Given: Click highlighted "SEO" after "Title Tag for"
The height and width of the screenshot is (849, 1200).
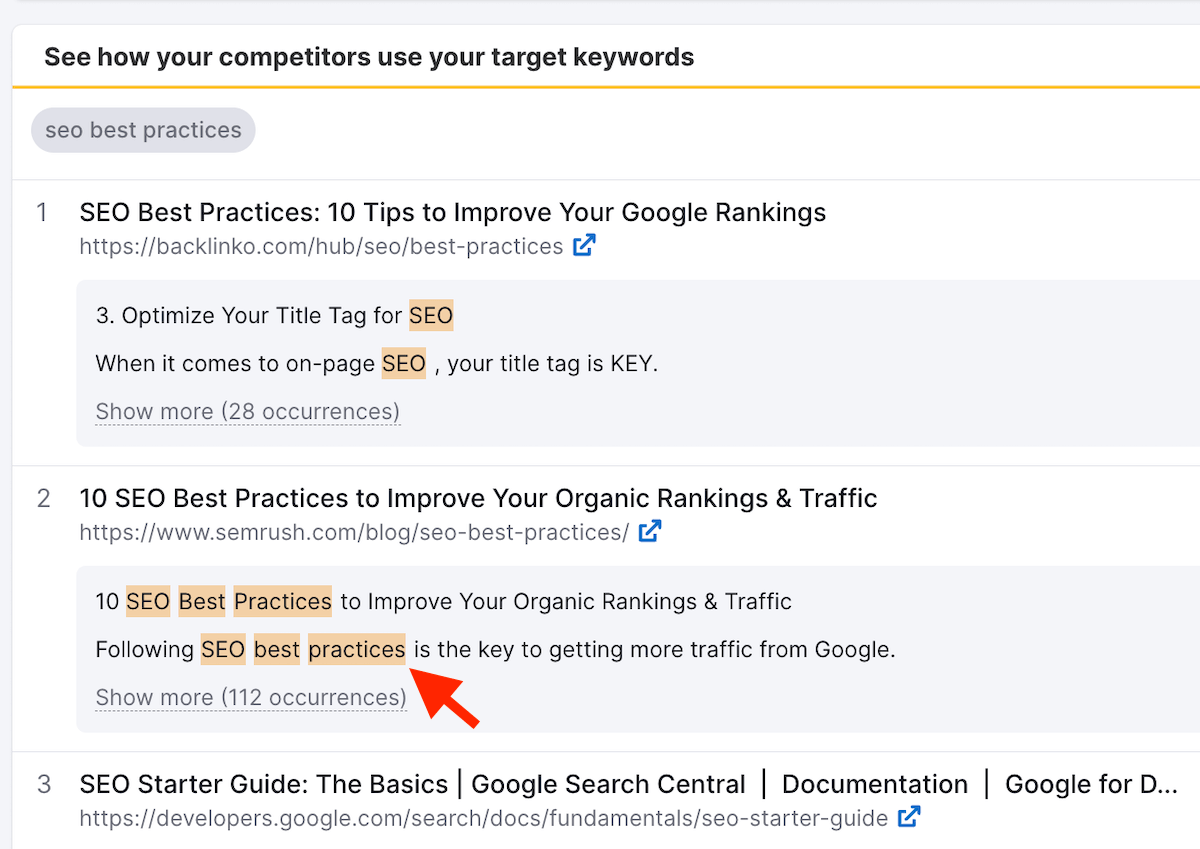Looking at the screenshot, I should pyautogui.click(x=431, y=316).
